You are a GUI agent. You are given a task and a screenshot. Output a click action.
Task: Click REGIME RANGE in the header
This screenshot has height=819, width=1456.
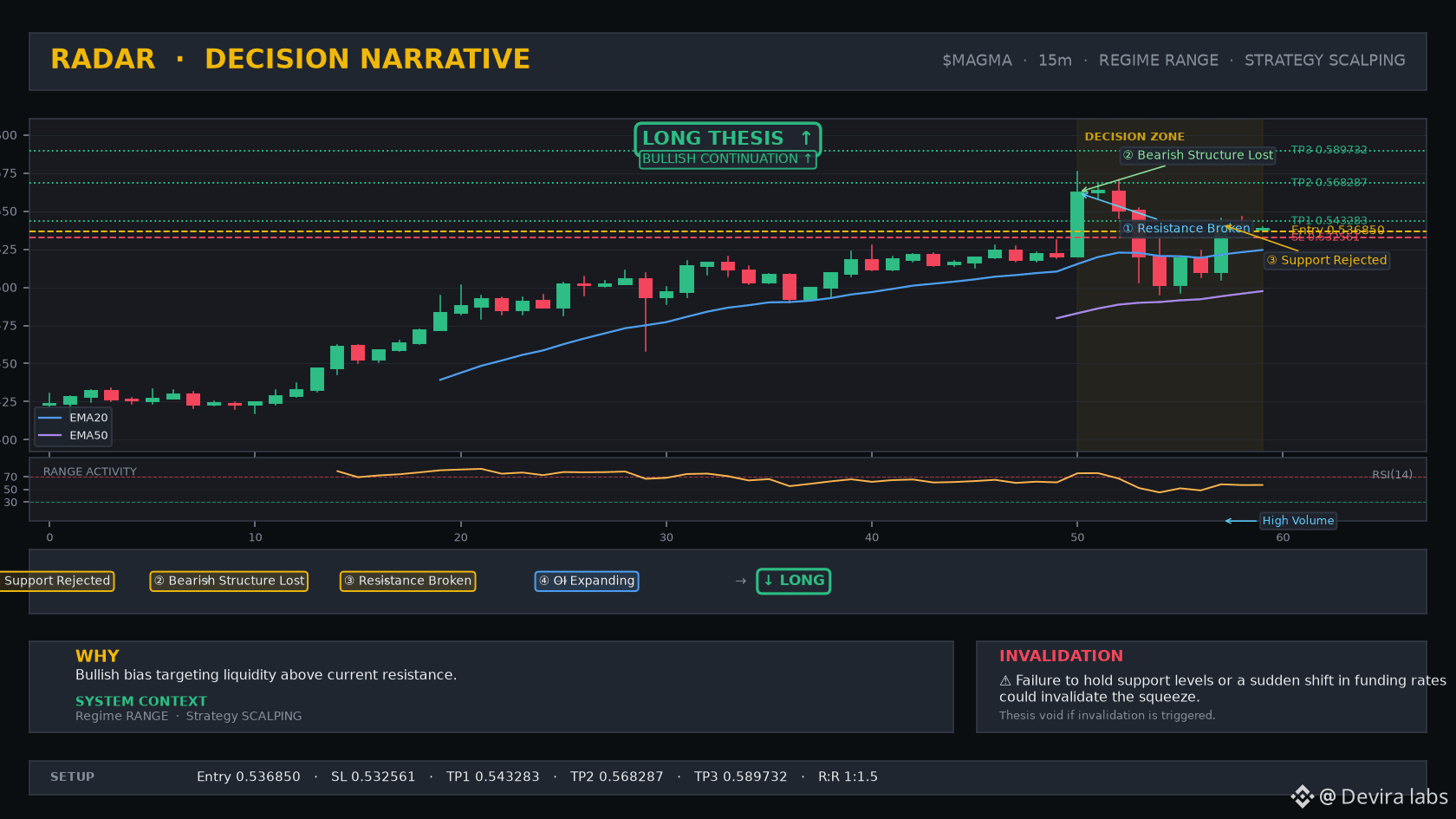click(x=1159, y=61)
